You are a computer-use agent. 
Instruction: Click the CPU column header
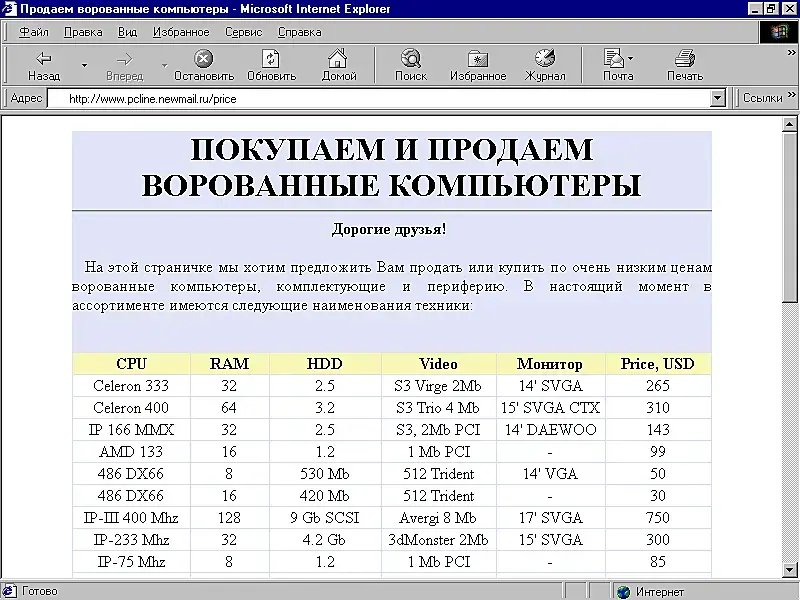point(131,364)
